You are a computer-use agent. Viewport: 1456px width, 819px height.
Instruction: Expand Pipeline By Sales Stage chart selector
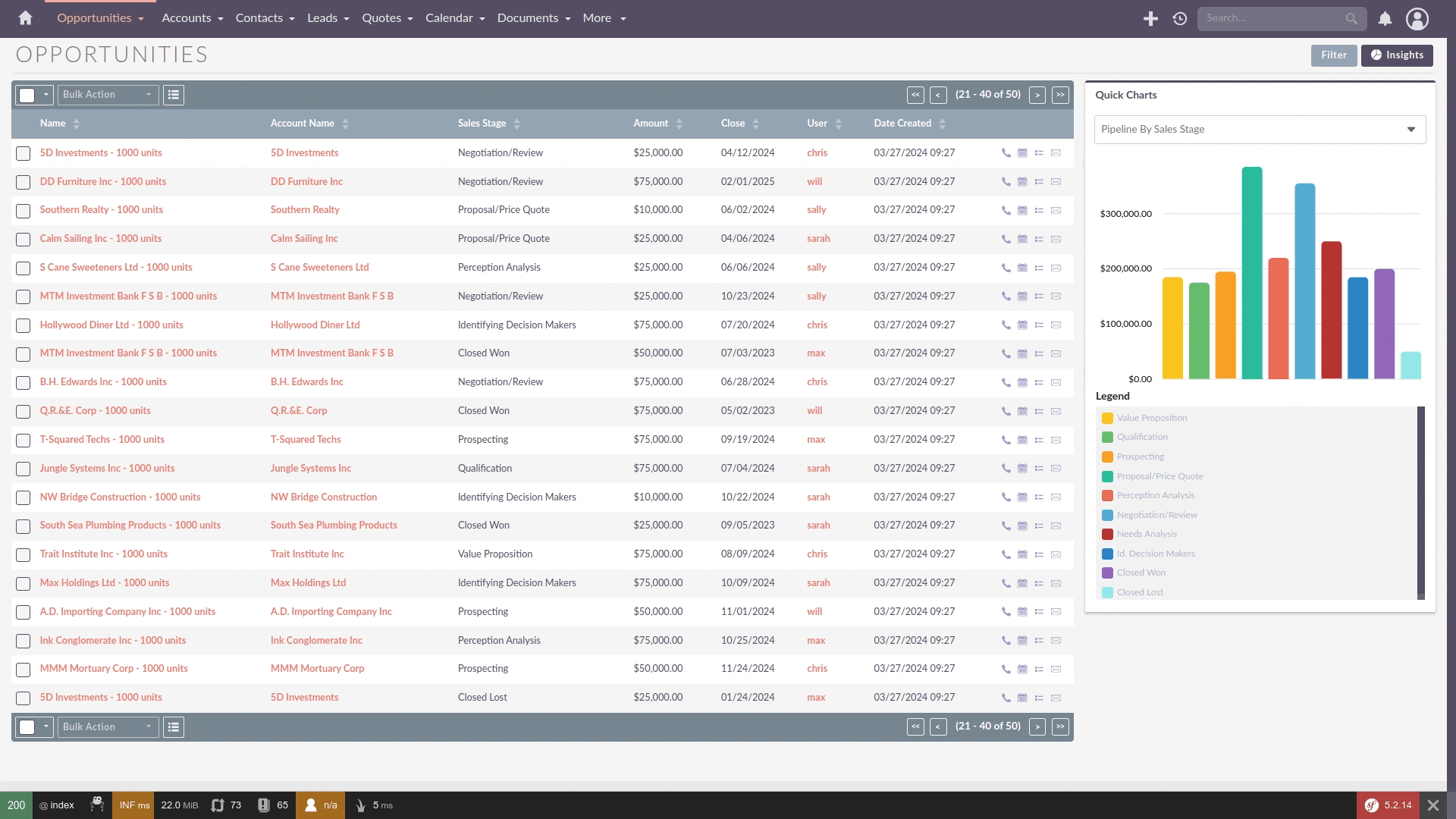coord(1259,130)
